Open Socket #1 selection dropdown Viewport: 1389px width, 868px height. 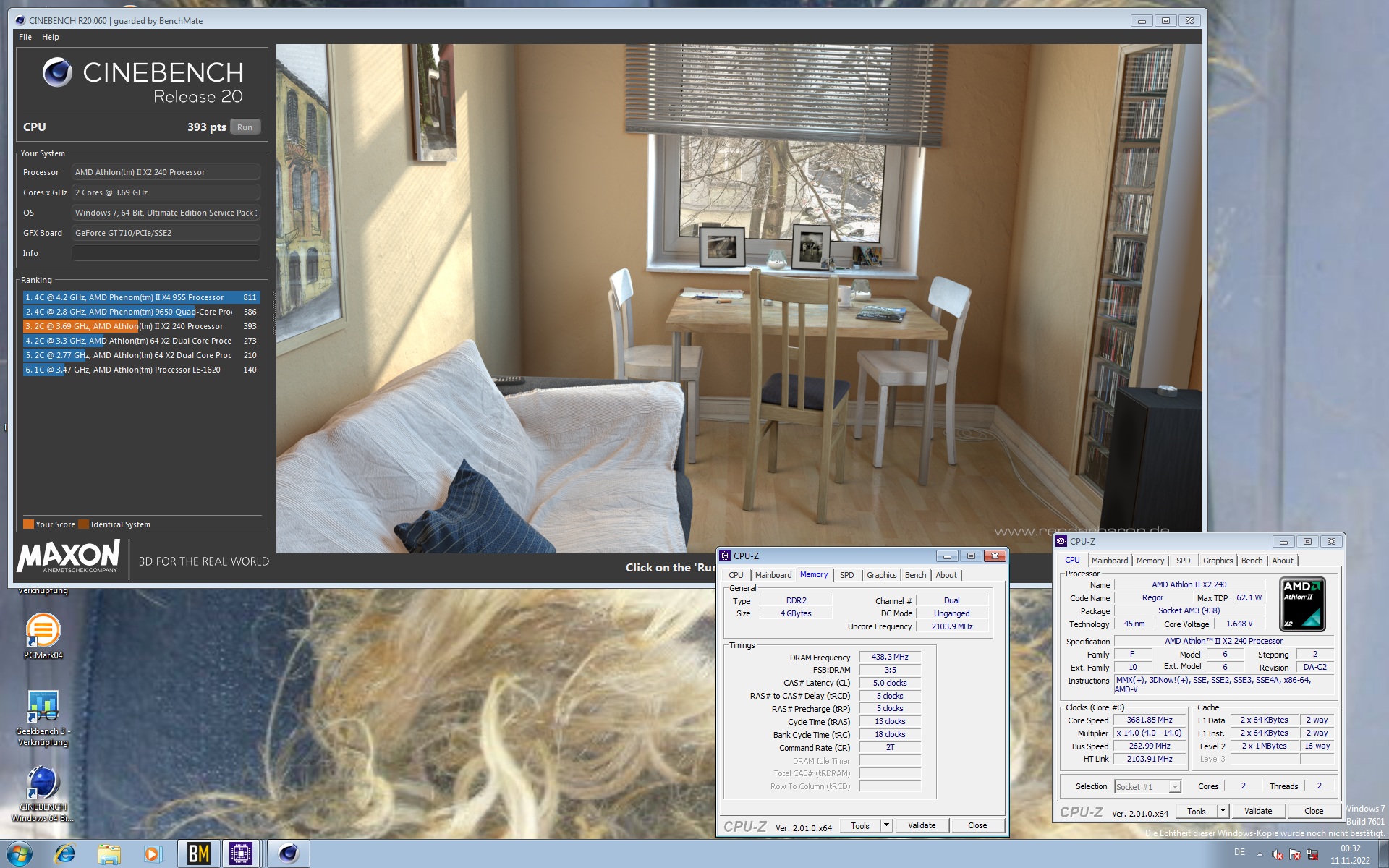pyautogui.click(x=1147, y=787)
